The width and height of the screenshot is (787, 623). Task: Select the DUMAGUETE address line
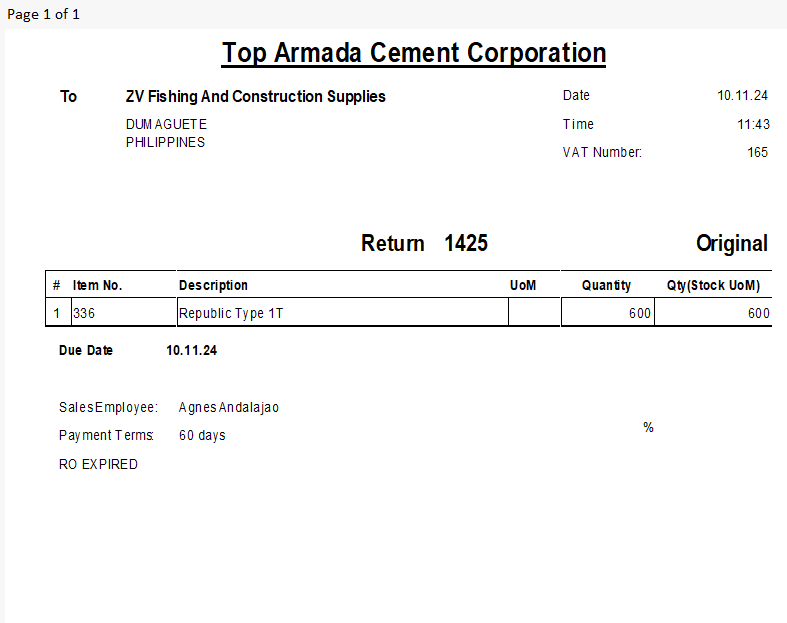[166, 124]
